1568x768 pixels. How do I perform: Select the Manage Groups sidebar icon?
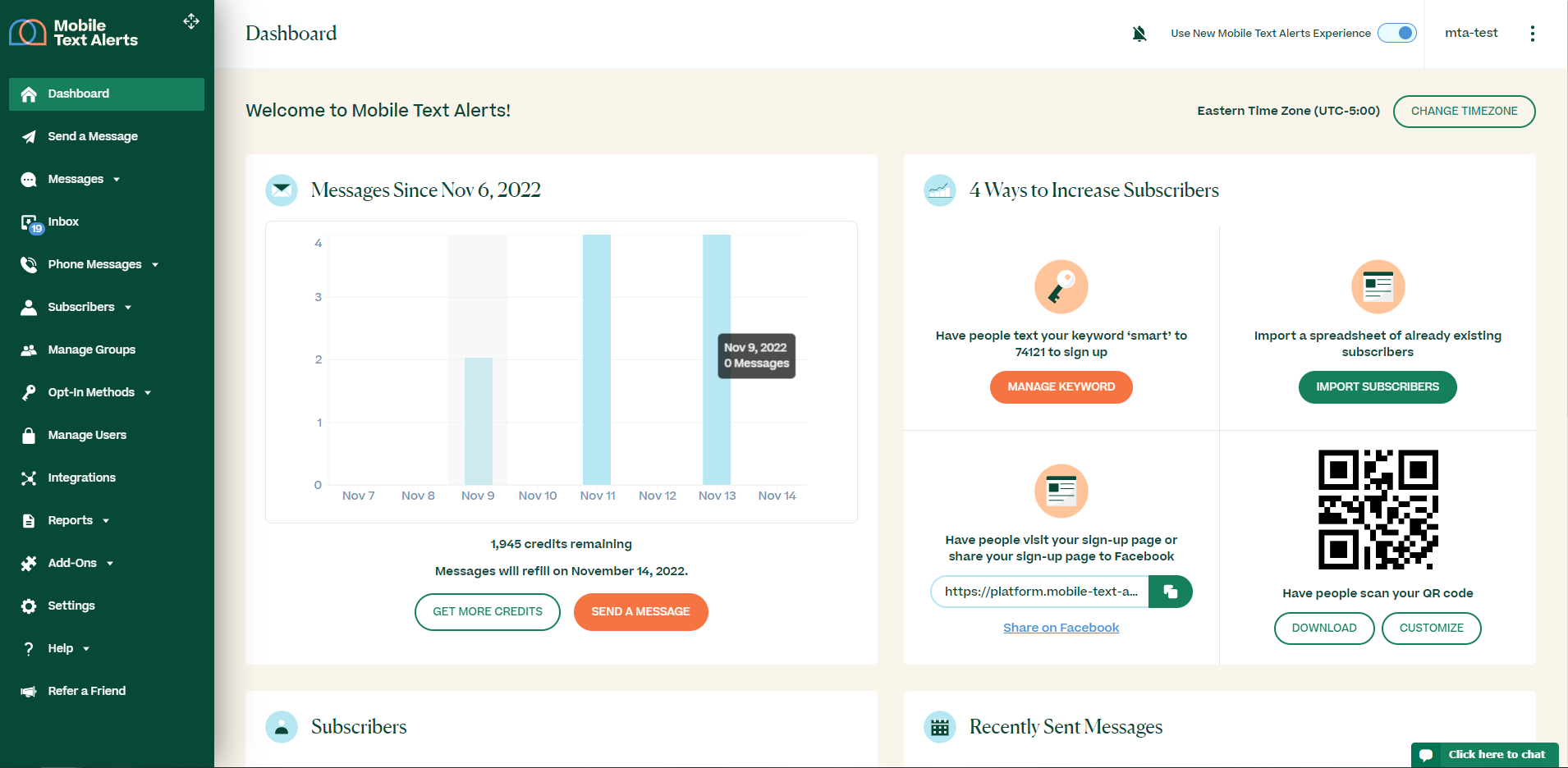coord(29,350)
